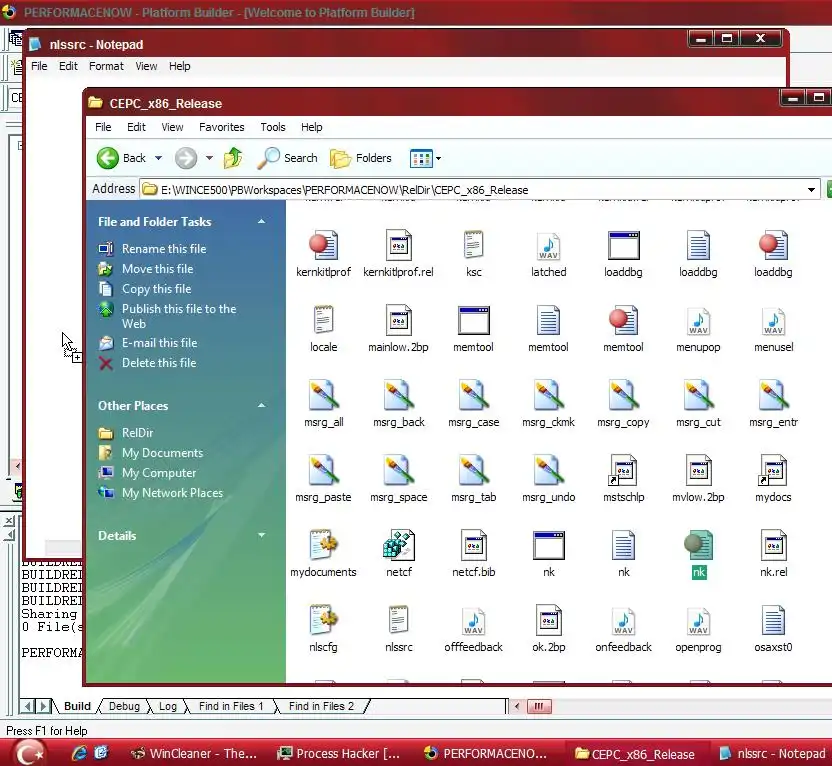Expand the Address bar dropdown

[811, 190]
